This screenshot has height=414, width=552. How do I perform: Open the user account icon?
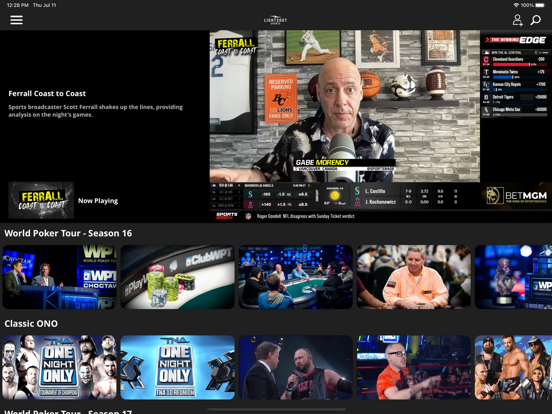coord(517,20)
